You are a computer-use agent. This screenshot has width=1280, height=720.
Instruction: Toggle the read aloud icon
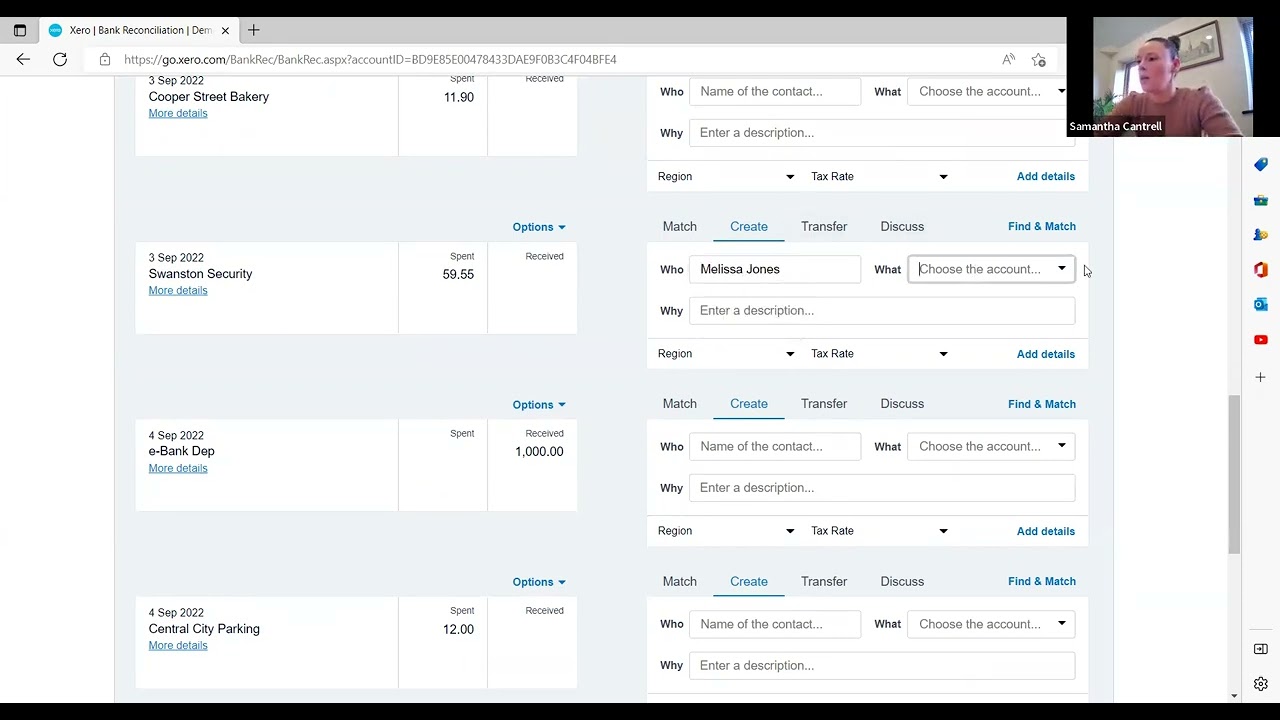[1008, 60]
